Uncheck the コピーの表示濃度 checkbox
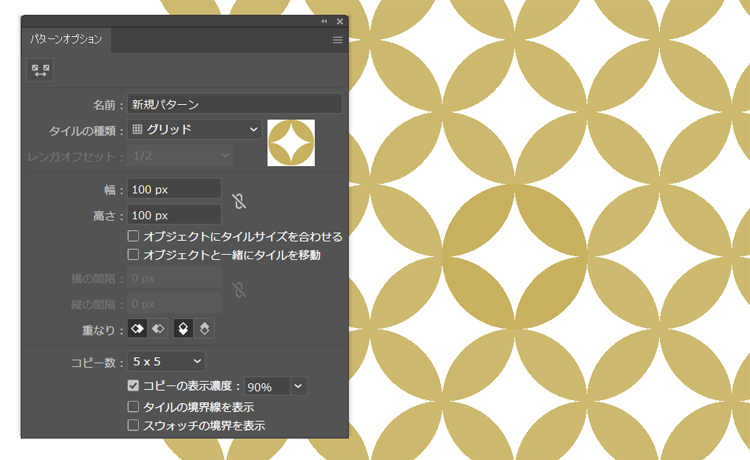Screen dimensions: 750x460 (133, 385)
